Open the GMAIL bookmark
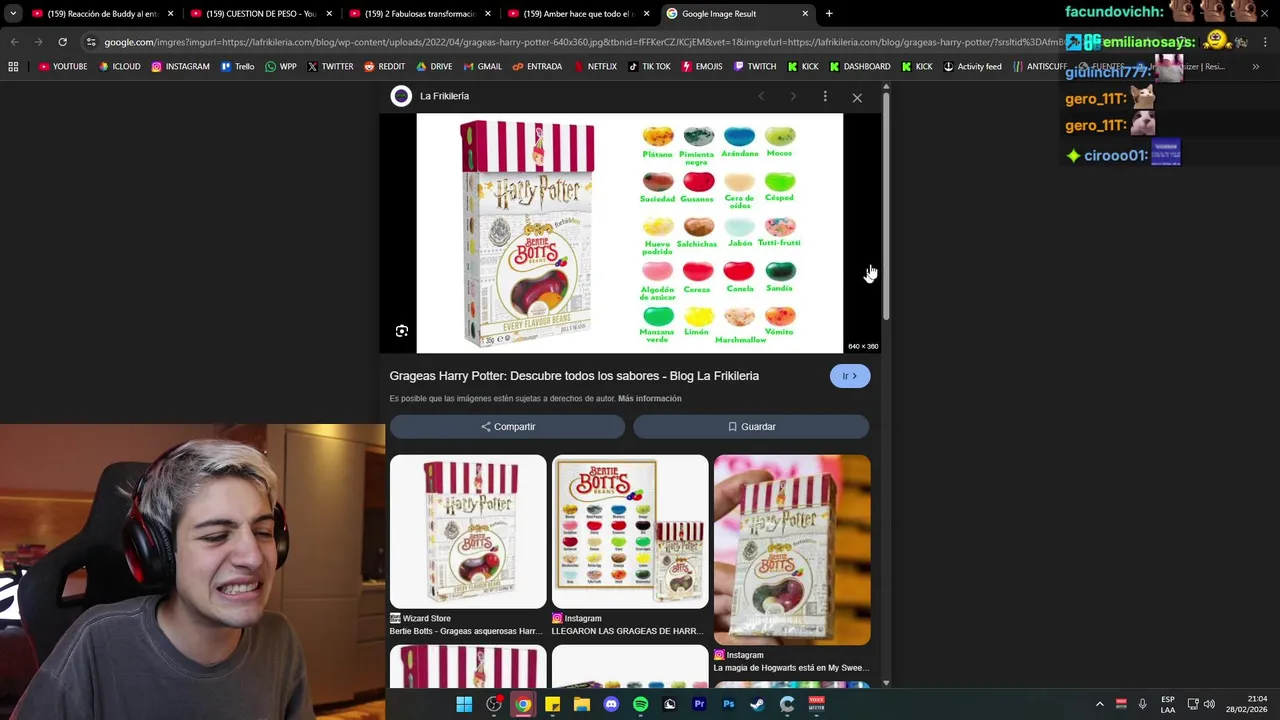1280x720 pixels. [482, 66]
